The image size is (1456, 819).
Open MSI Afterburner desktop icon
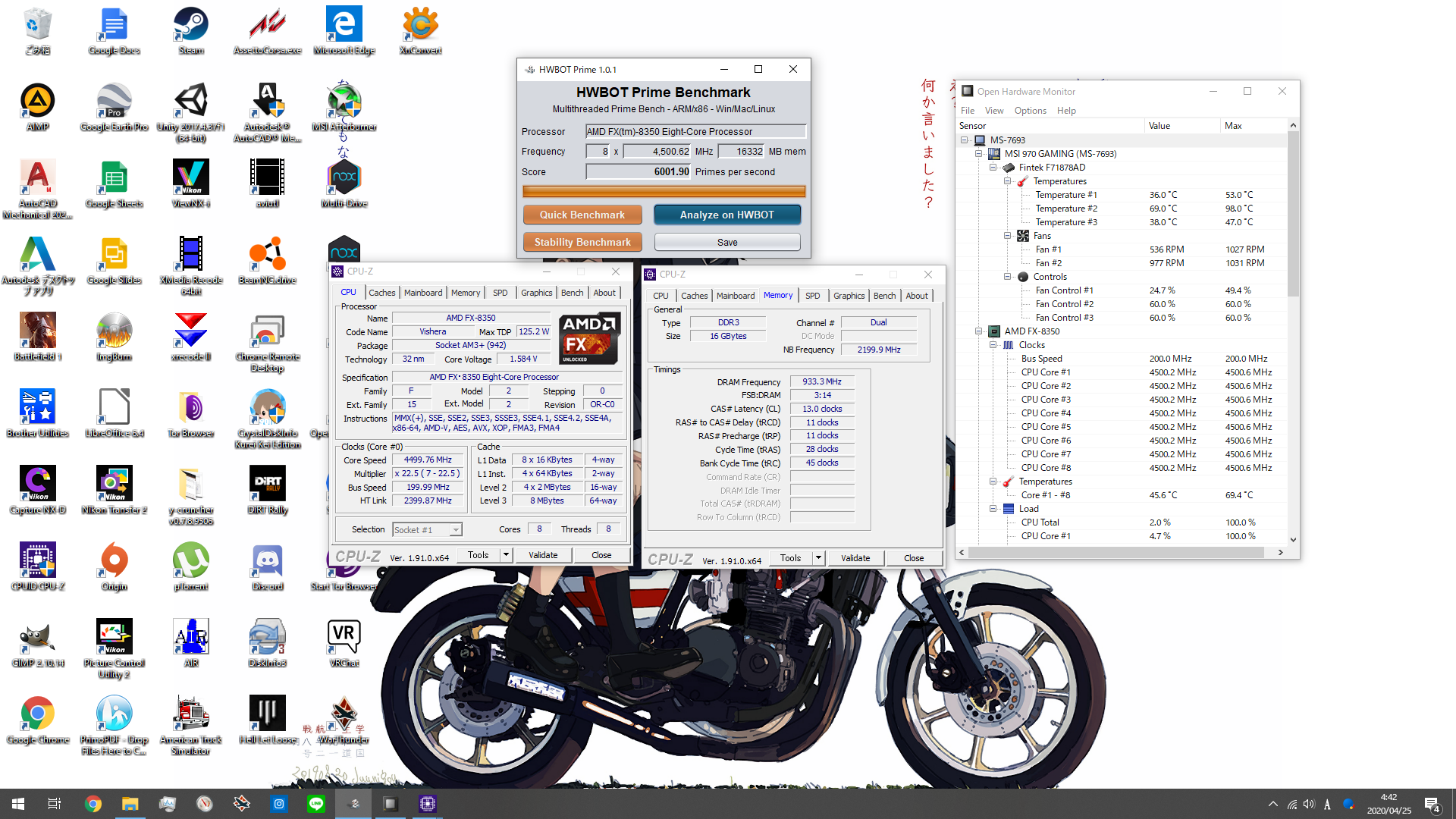point(344,107)
